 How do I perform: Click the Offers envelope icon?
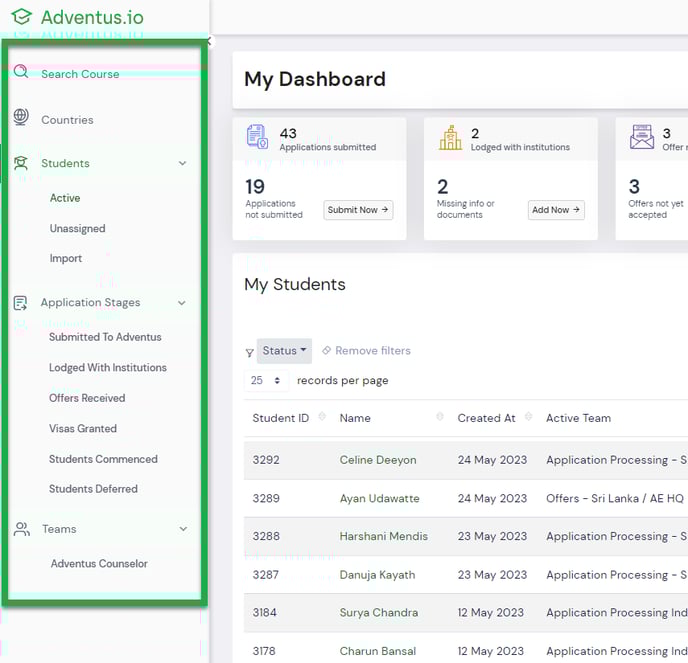coord(641,137)
